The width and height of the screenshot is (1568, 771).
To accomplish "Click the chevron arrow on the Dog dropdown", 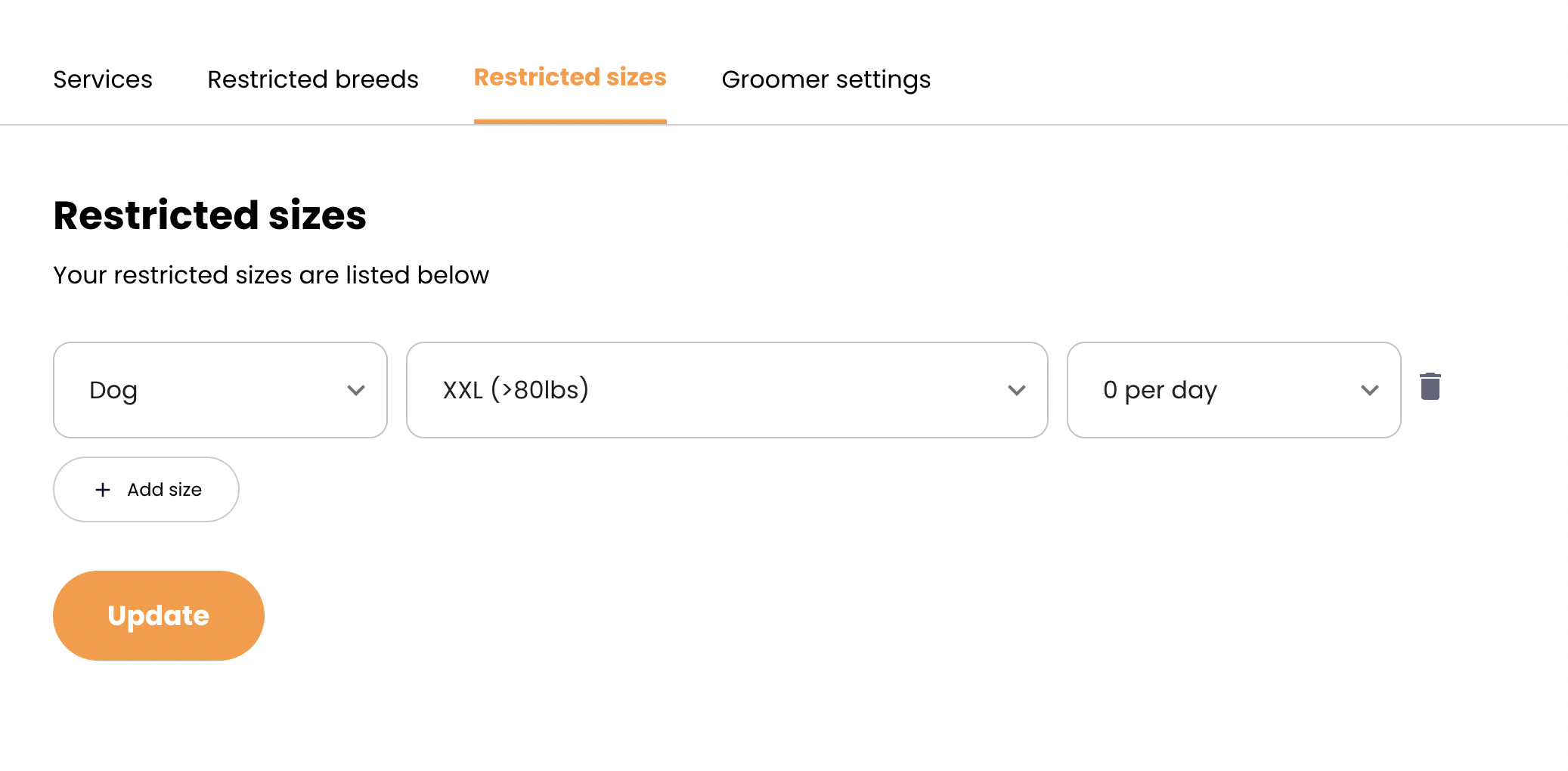I will pos(356,390).
